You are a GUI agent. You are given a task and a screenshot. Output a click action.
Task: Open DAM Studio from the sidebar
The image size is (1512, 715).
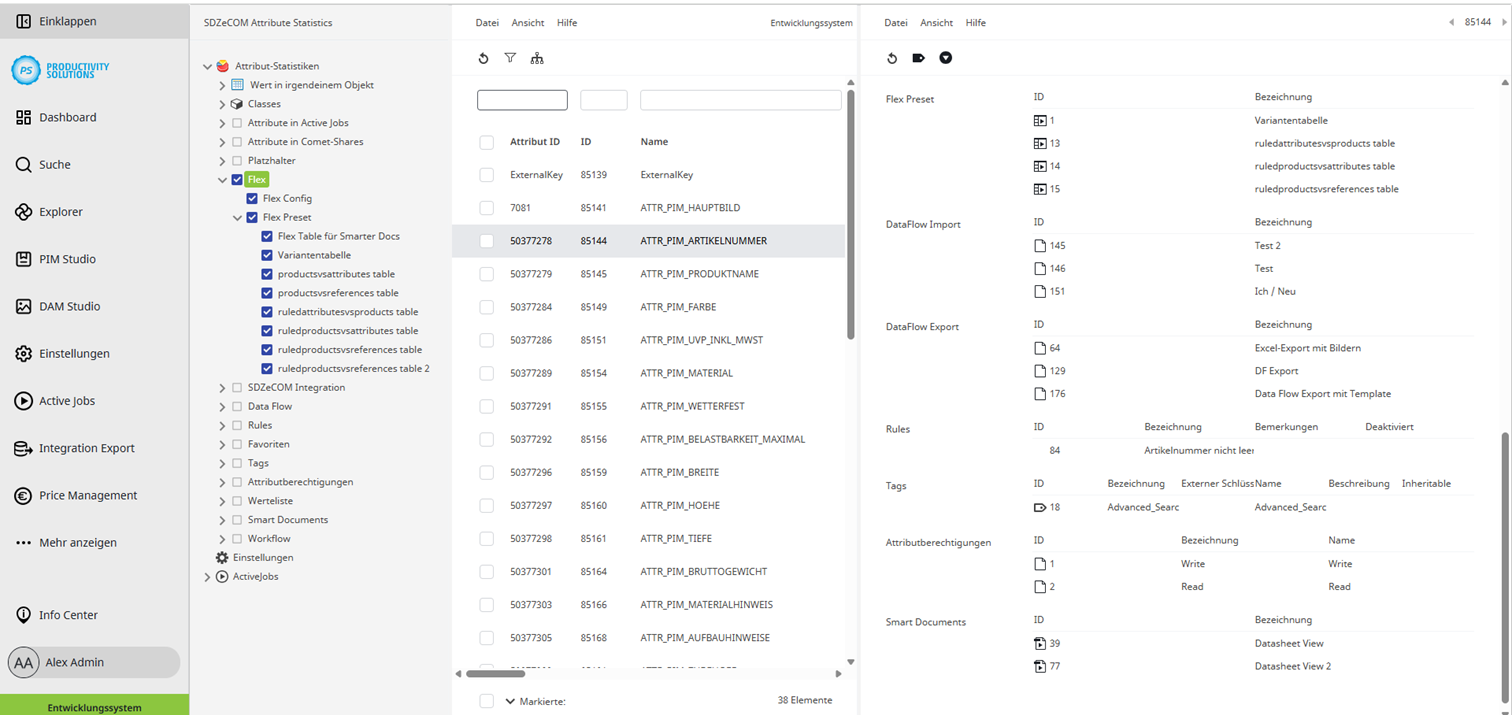pos(70,305)
